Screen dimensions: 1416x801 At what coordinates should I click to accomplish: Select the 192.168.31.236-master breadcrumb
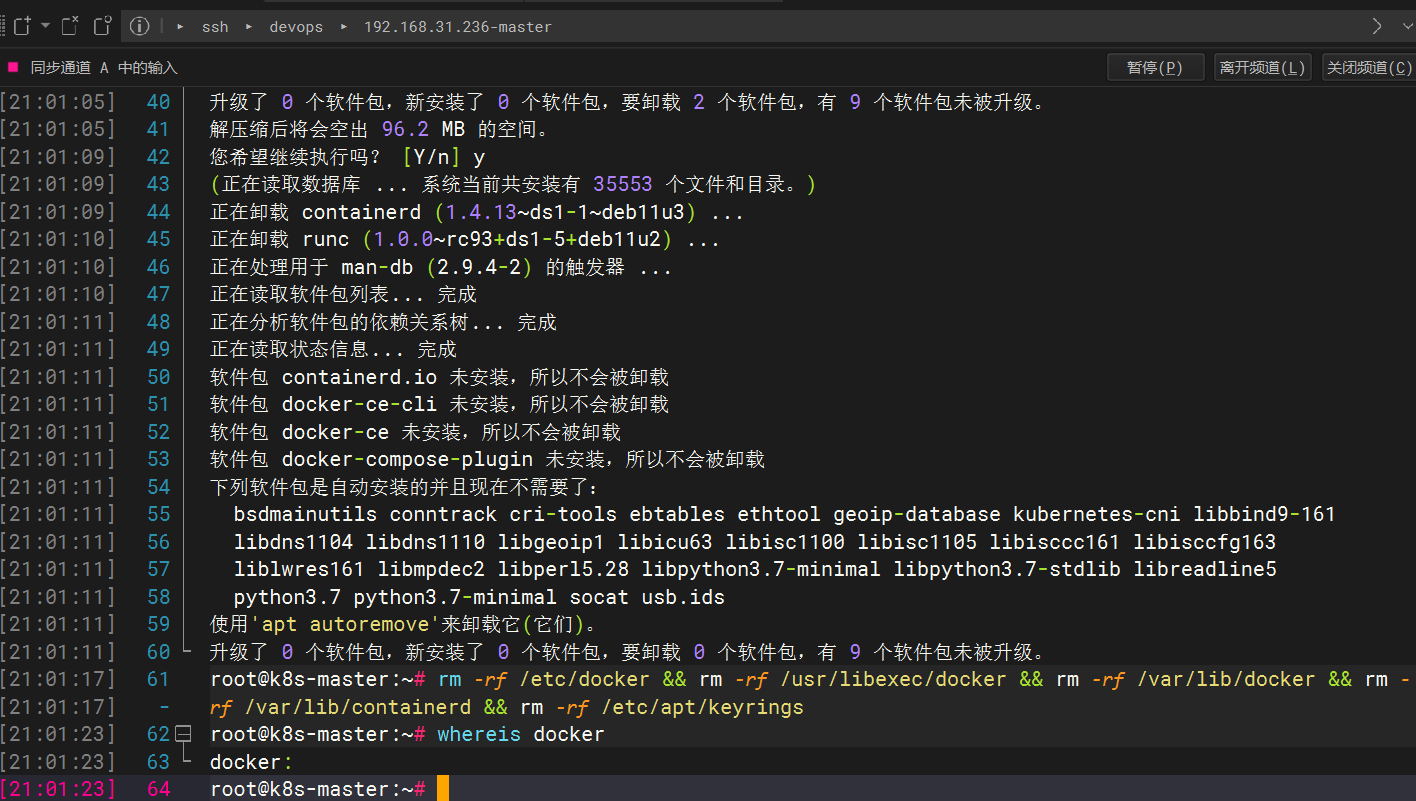(x=458, y=27)
